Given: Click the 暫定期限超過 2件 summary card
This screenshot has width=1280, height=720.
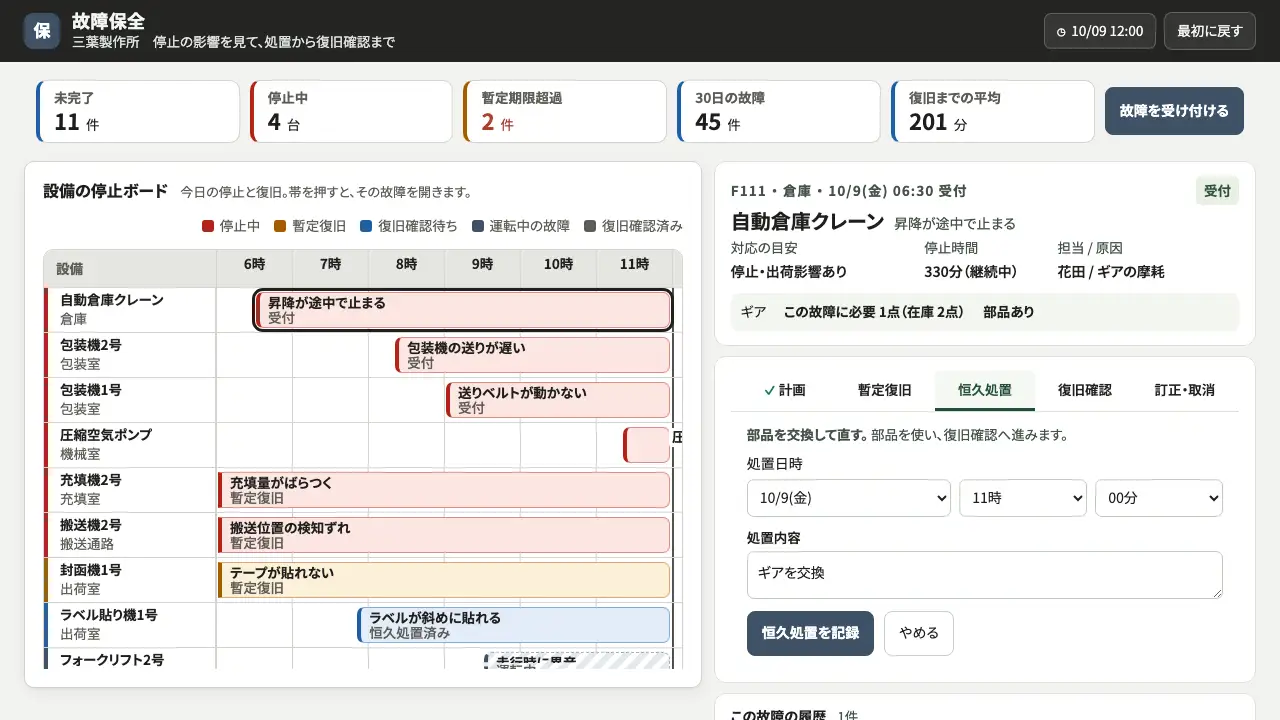Looking at the screenshot, I should point(565,111).
